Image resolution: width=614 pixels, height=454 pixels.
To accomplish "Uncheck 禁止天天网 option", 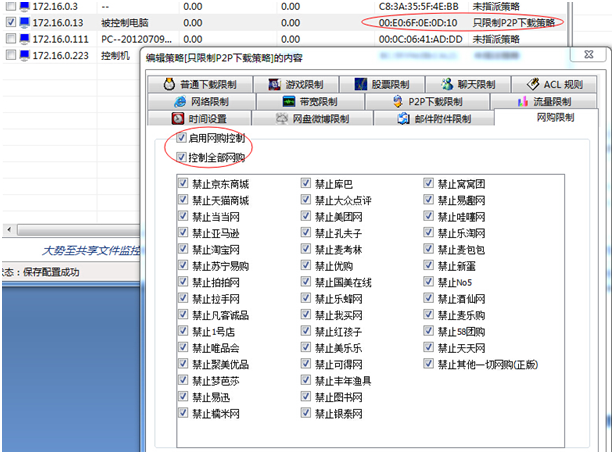I will [428, 347].
